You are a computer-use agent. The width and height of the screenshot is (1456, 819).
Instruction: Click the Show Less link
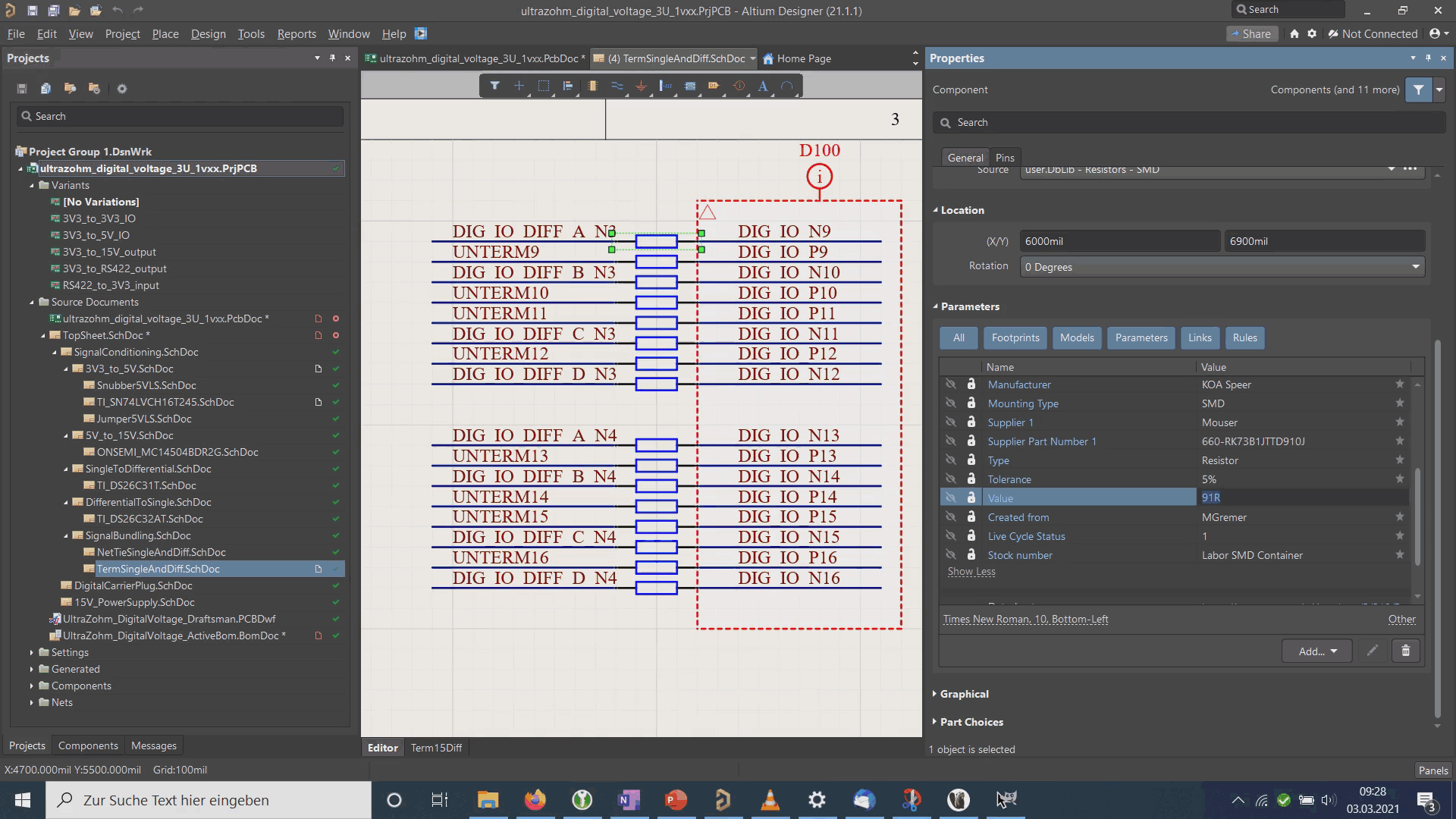pos(971,572)
